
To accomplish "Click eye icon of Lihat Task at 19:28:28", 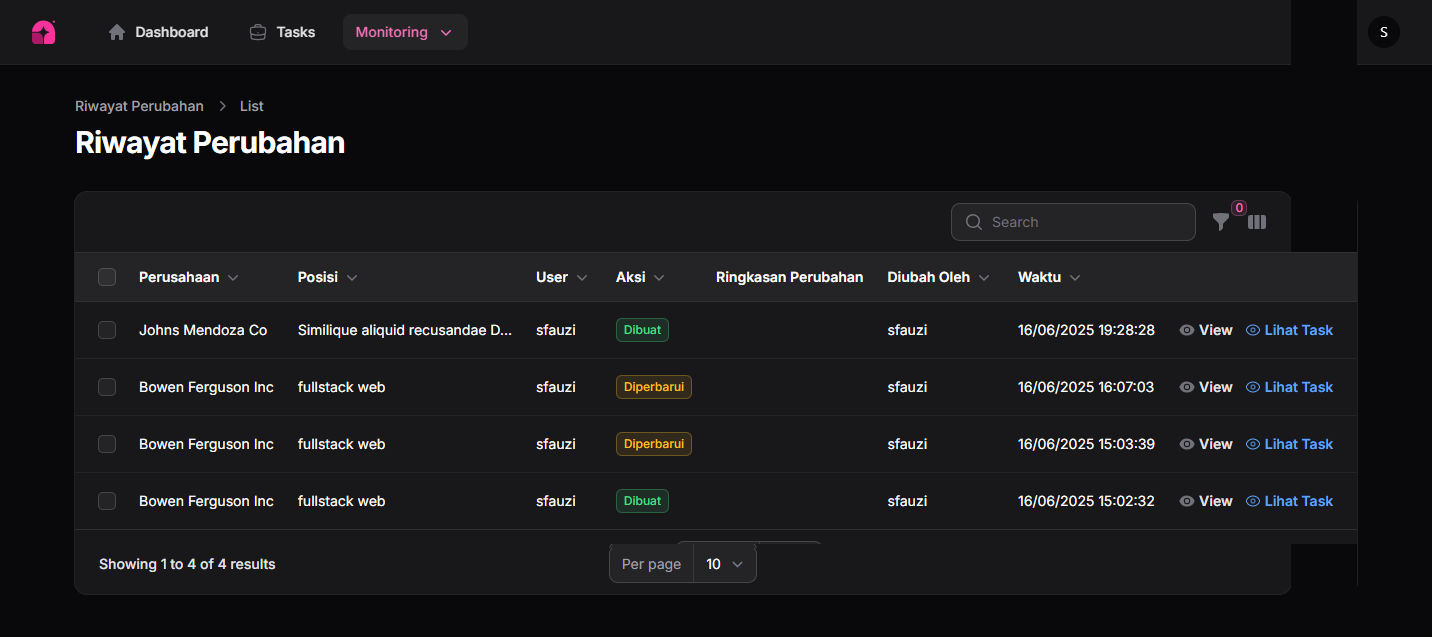I will click(x=1253, y=330).
